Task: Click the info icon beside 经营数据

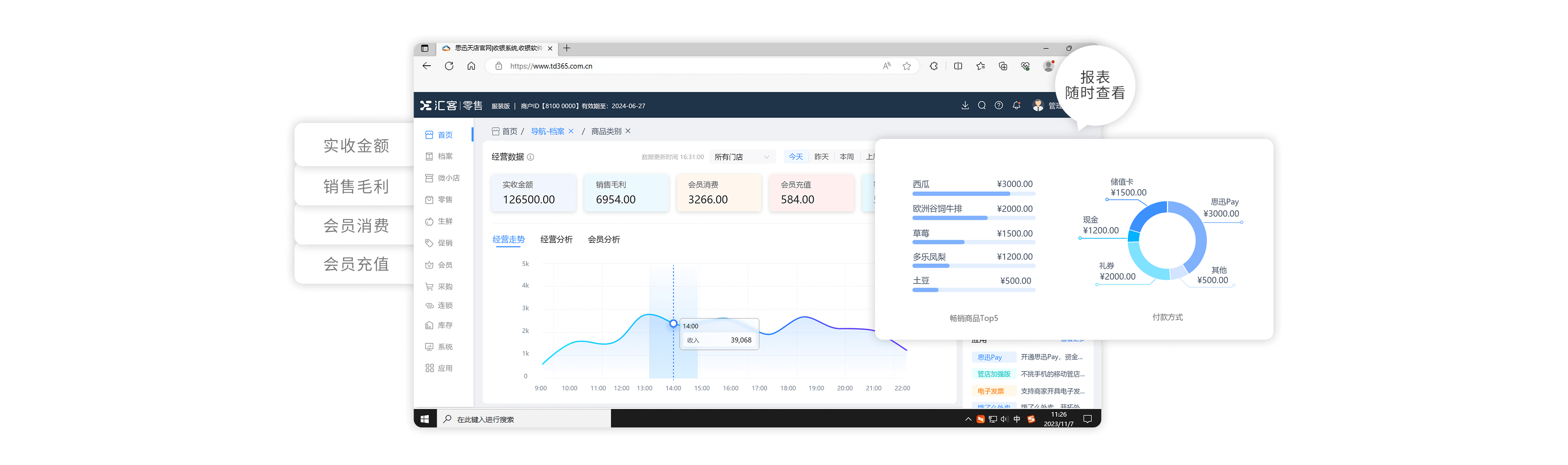Action: [x=531, y=157]
